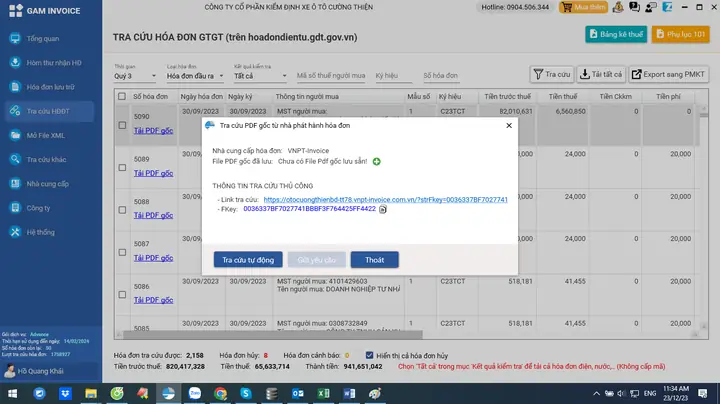The width and height of the screenshot is (720, 404).
Task: Select all rows with the header checkbox
Action: pos(122,97)
